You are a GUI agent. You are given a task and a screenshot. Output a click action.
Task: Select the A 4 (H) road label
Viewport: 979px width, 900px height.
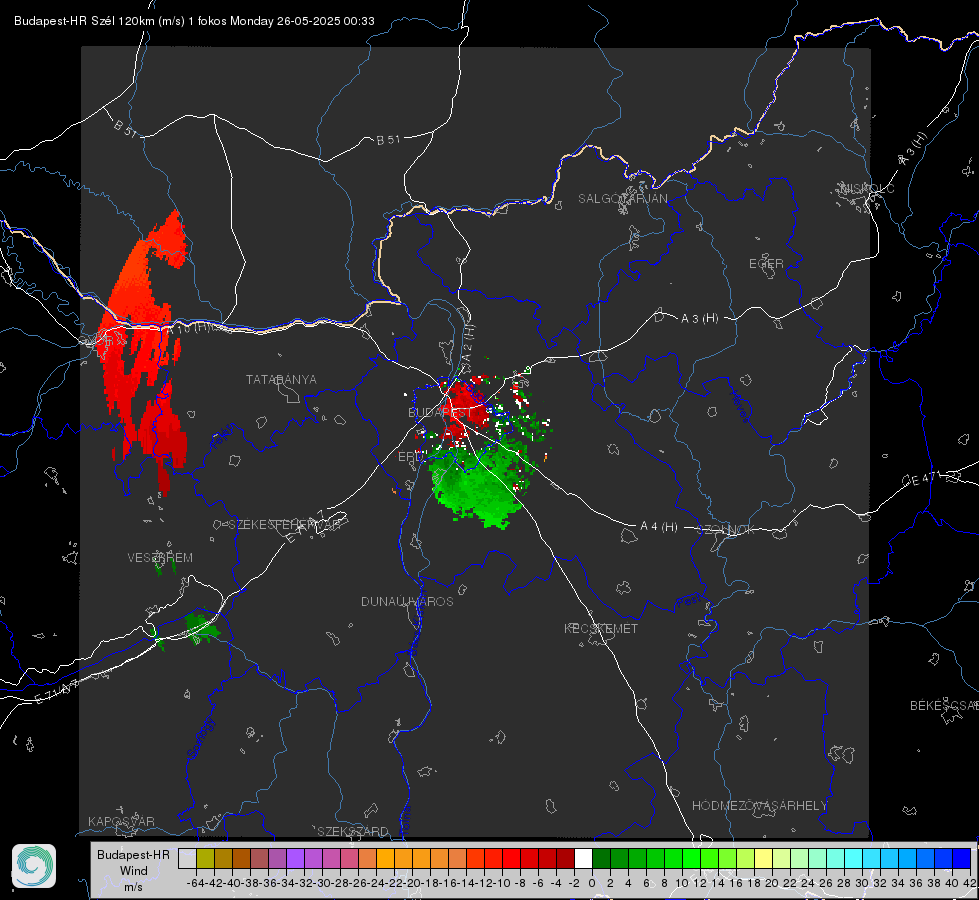pos(659,527)
